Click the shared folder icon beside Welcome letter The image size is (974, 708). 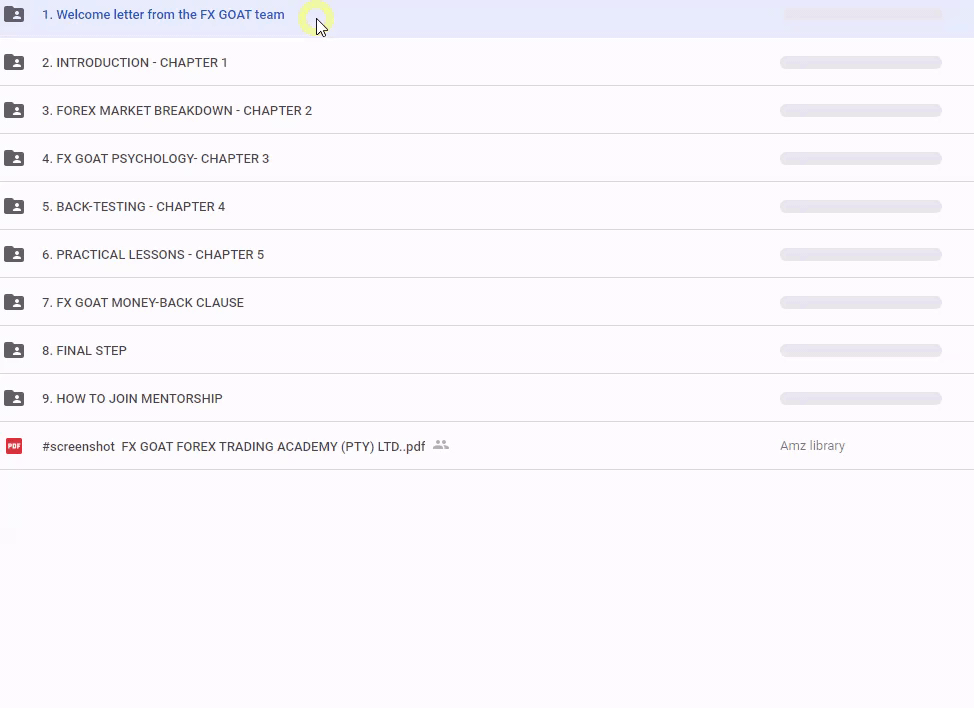click(14, 15)
